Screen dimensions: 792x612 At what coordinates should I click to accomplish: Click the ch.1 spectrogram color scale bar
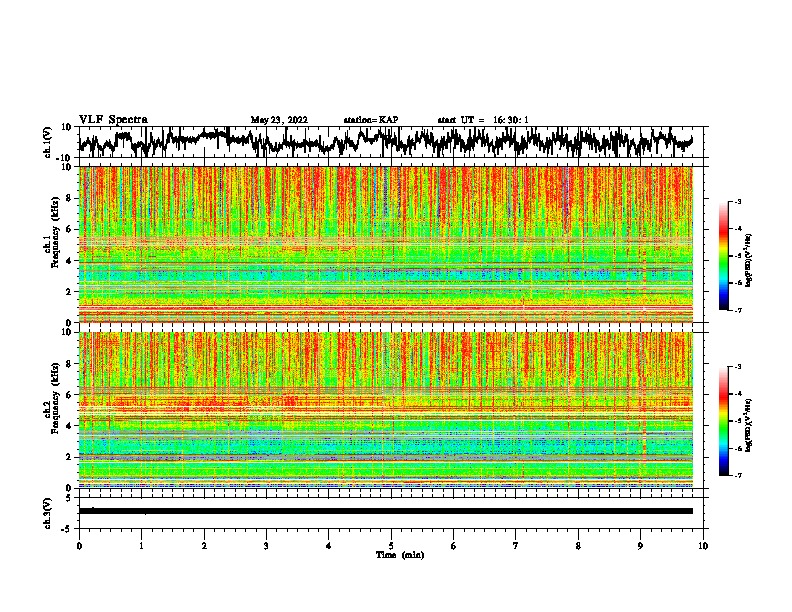click(x=724, y=256)
